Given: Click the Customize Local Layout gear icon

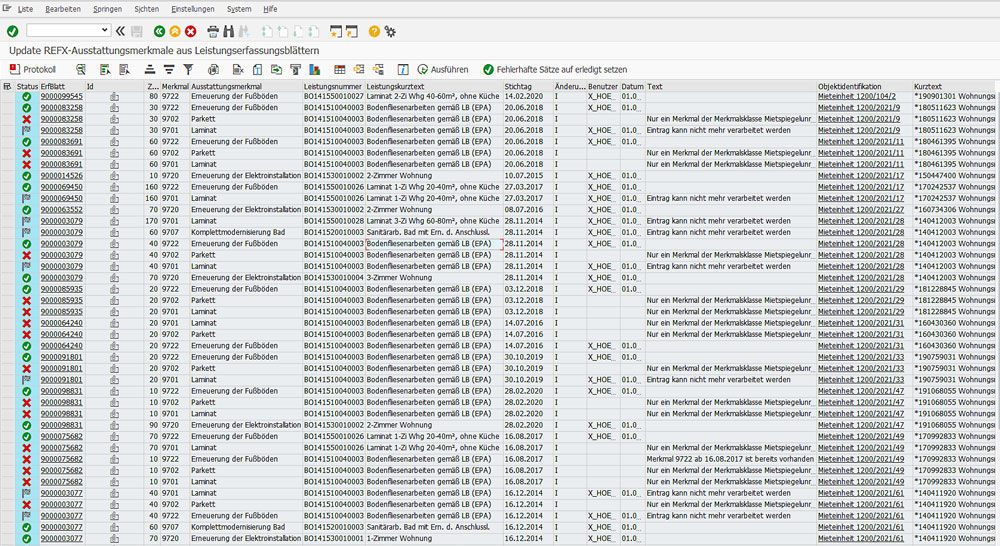Looking at the screenshot, I should coord(390,32).
